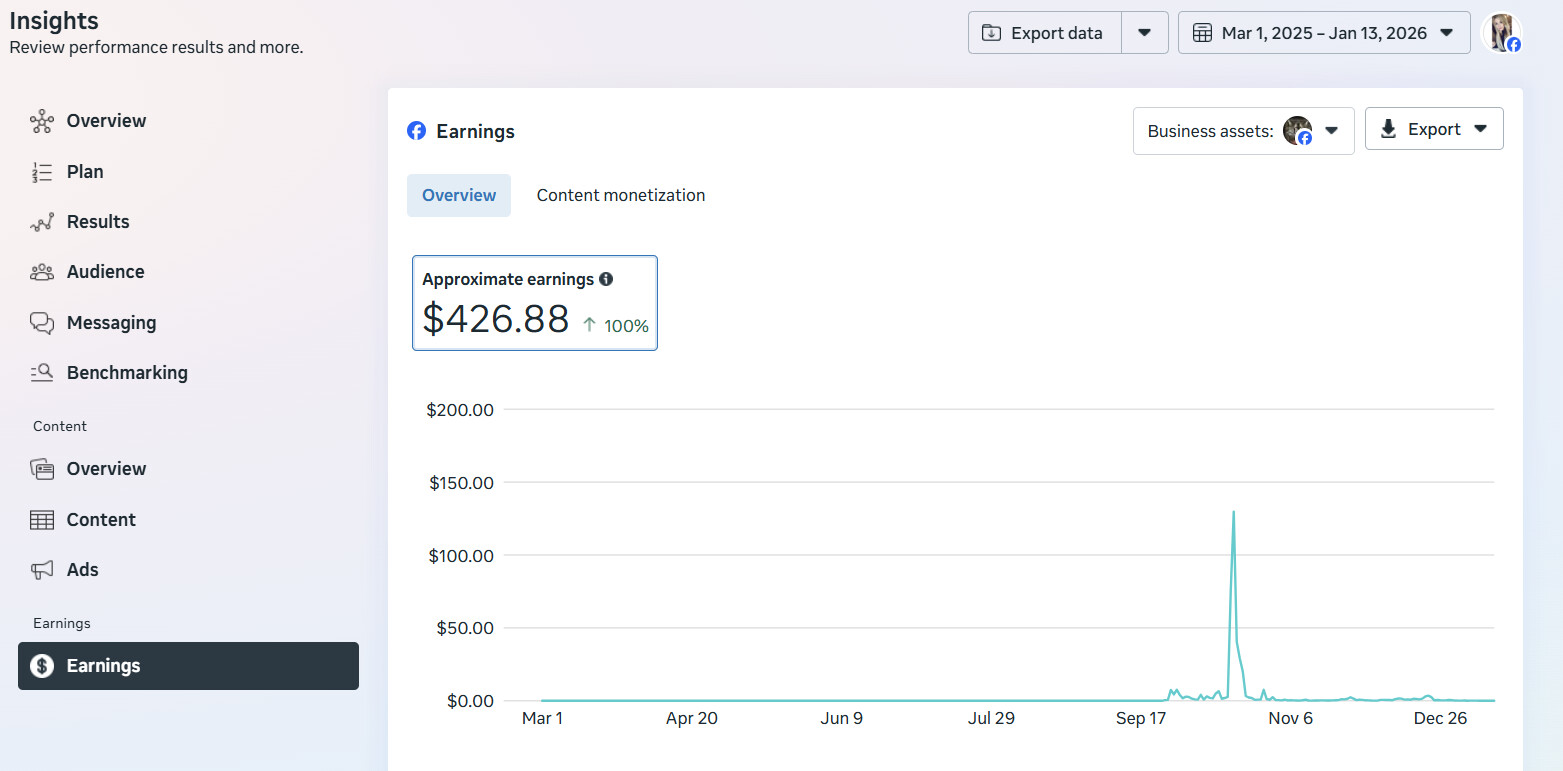1563x771 pixels.
Task: Switch to the Content monetization tab
Action: point(620,196)
